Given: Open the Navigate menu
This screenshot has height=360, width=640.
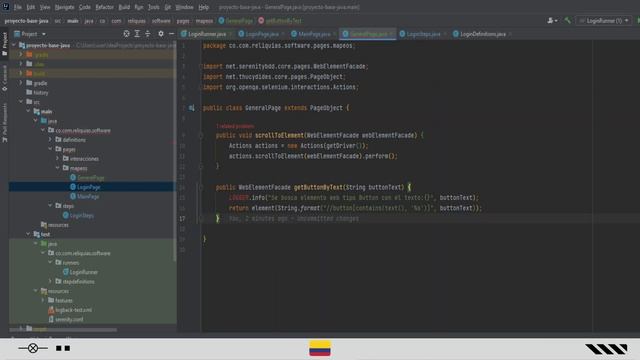Looking at the screenshot, I should [x=64, y=7].
